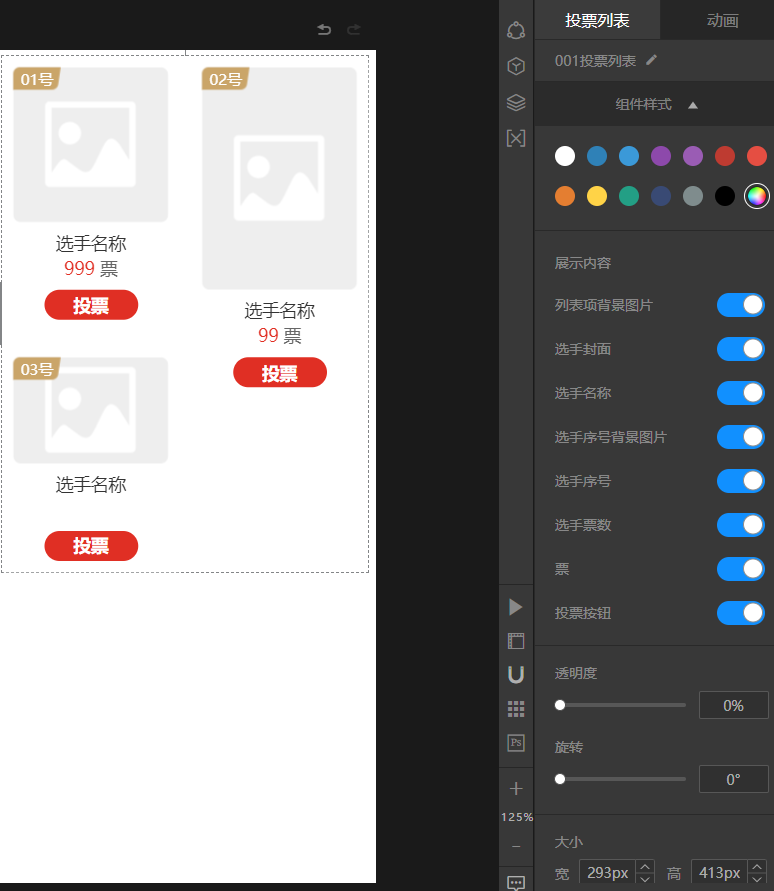This screenshot has width=774, height=891.
Task: Toggle 选手封面 switch
Action: click(740, 349)
